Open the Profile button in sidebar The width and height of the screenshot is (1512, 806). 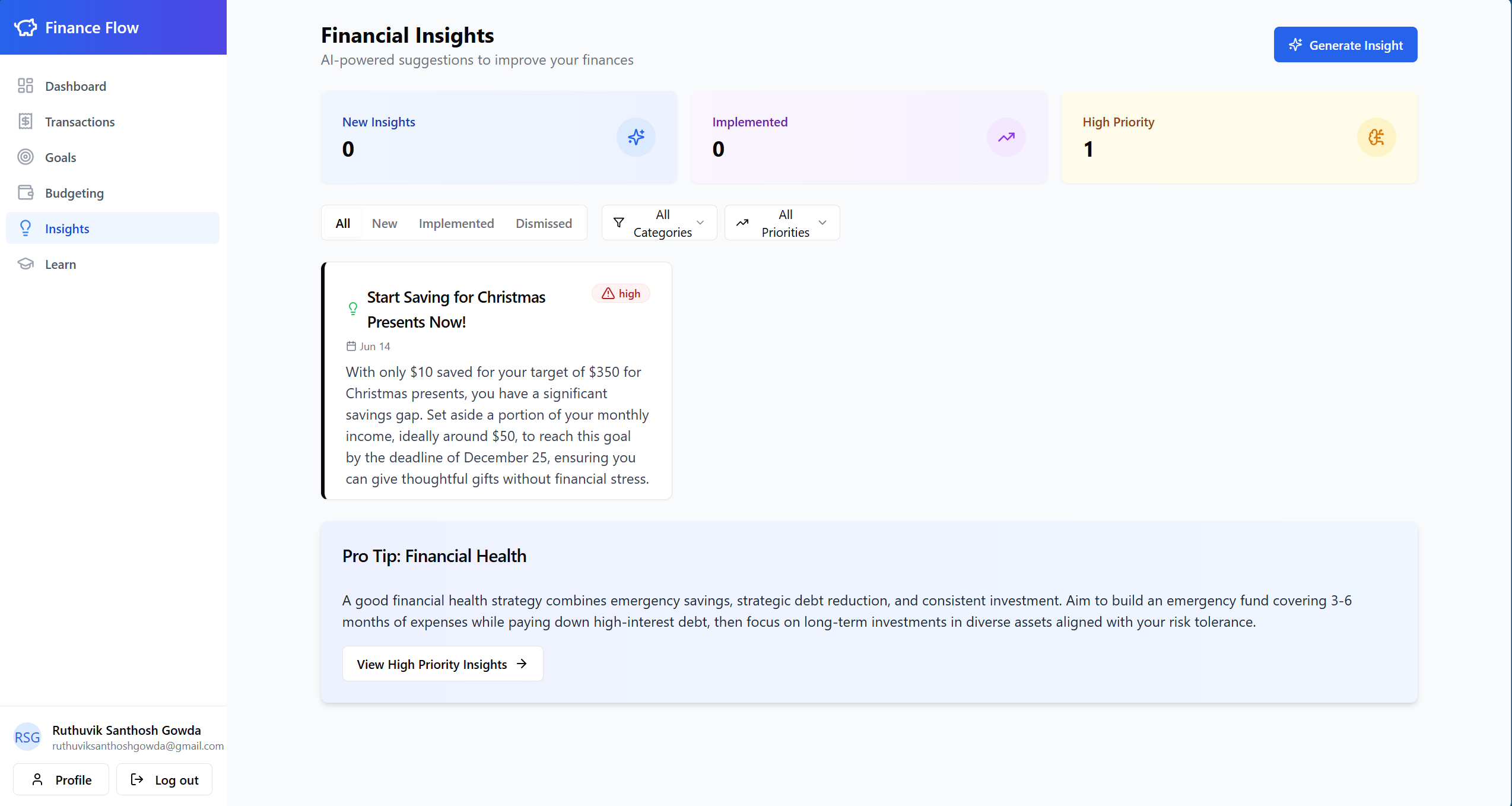click(61, 780)
